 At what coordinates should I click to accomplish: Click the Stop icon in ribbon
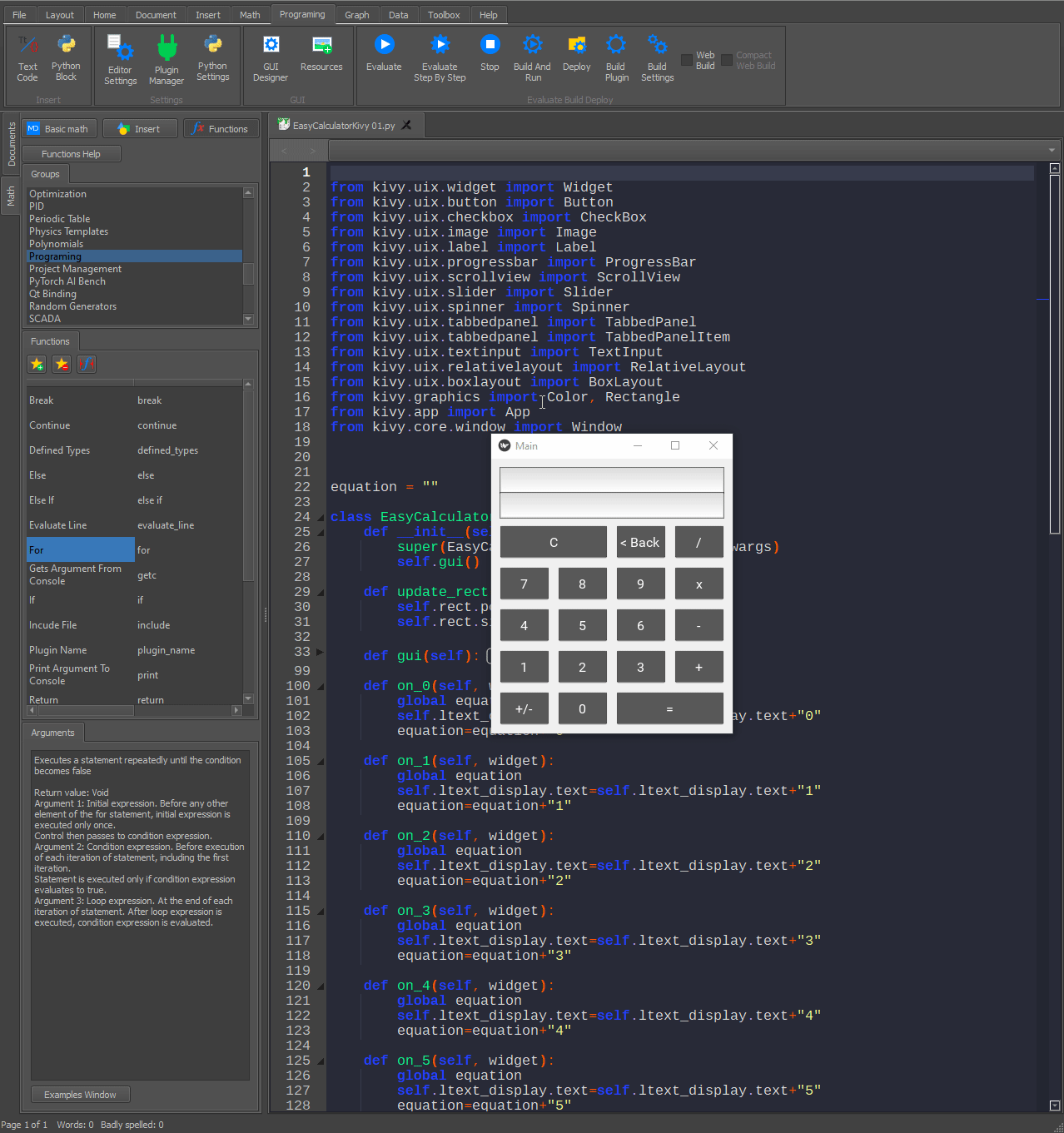point(490,45)
